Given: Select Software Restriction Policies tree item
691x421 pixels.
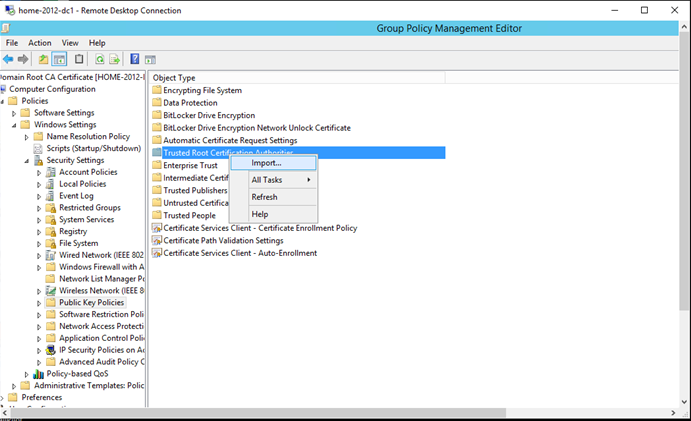Looking at the screenshot, I should pyautogui.click(x=101, y=314).
